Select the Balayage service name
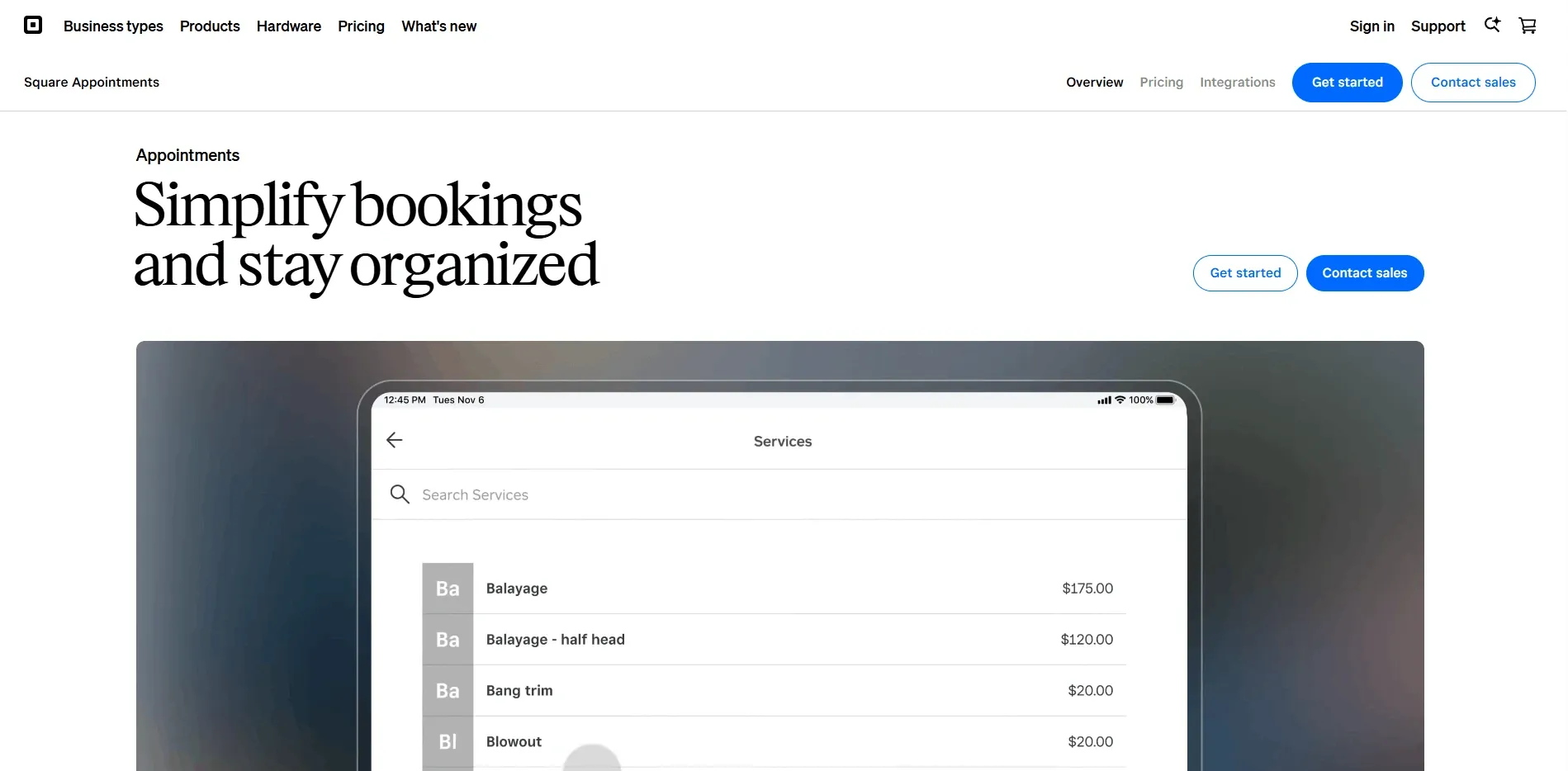 click(x=517, y=589)
